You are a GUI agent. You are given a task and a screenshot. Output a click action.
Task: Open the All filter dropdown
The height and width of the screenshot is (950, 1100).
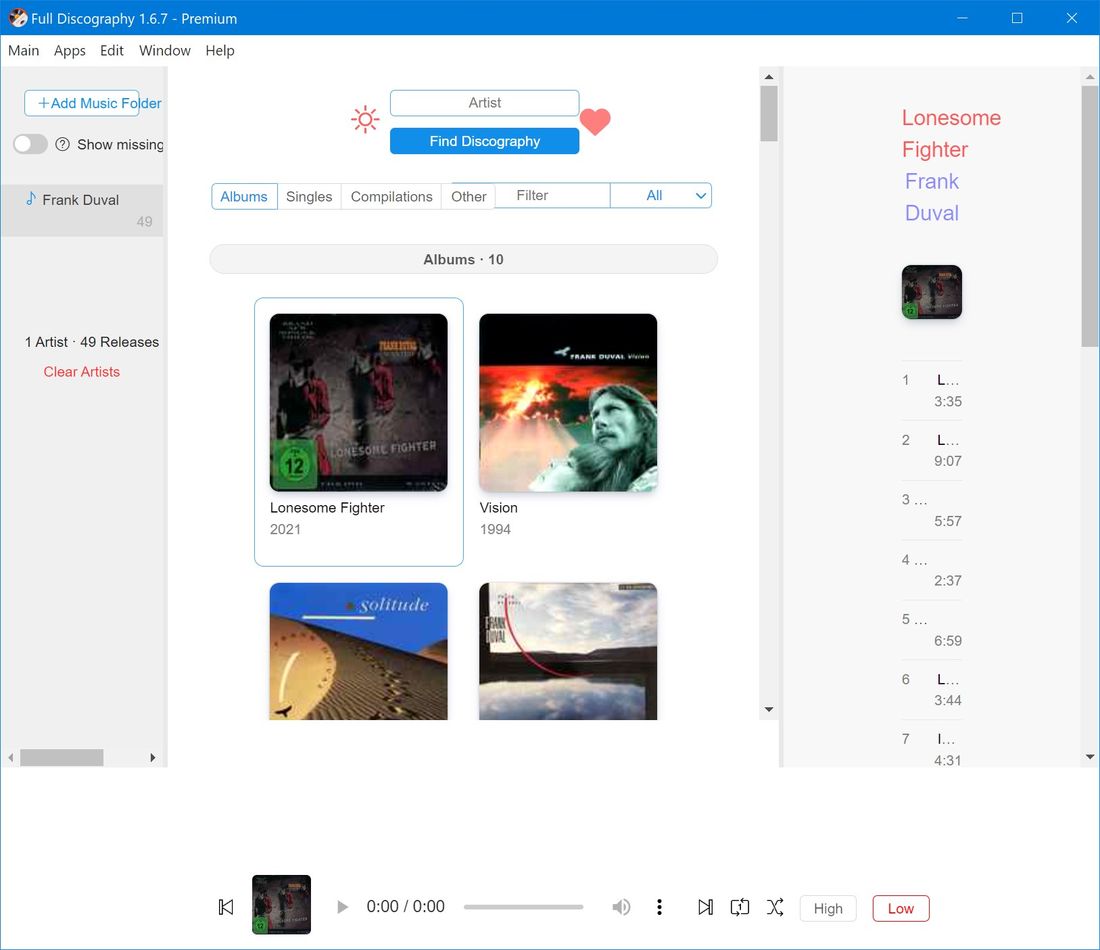tap(661, 195)
